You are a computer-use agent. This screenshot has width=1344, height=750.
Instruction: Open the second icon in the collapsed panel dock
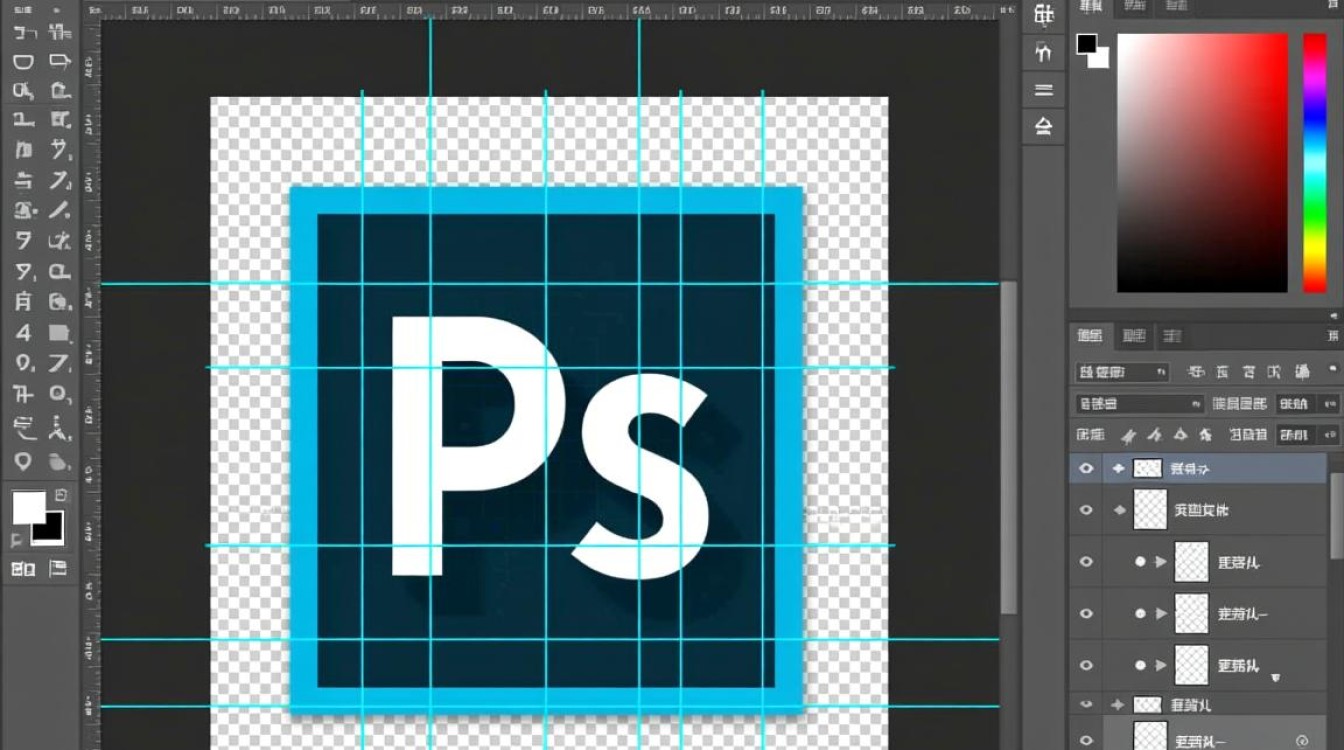1043,52
